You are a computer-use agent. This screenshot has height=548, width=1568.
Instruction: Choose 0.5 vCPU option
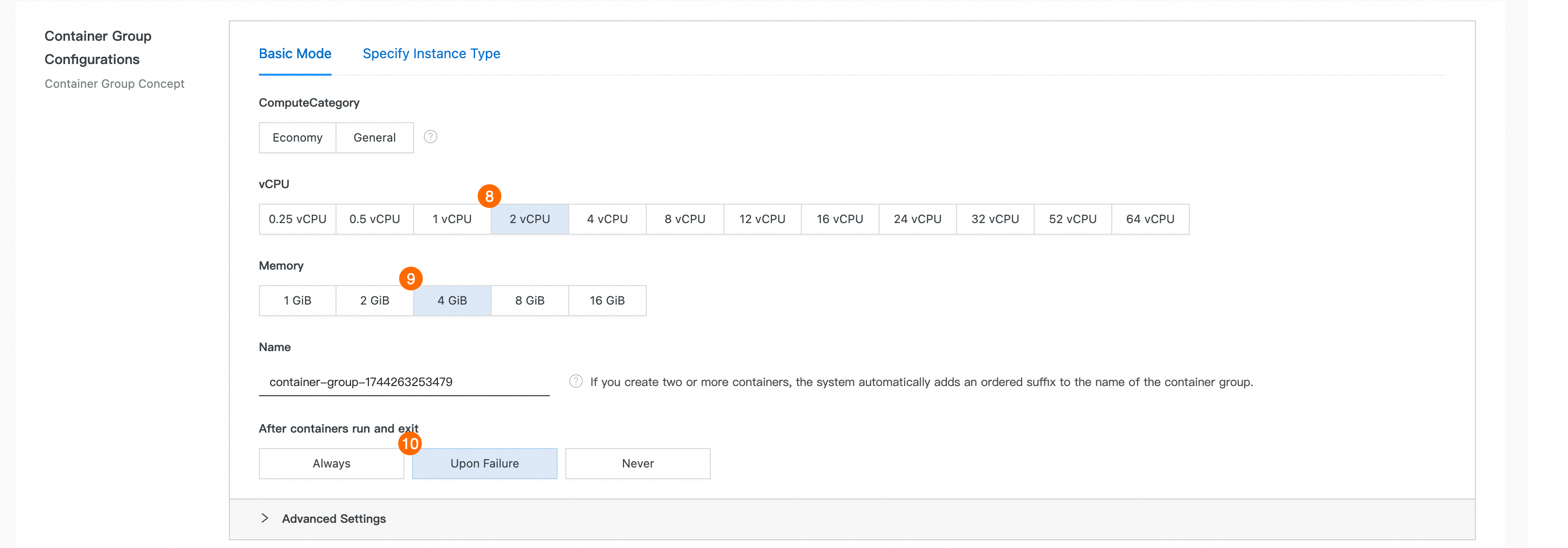(x=374, y=219)
